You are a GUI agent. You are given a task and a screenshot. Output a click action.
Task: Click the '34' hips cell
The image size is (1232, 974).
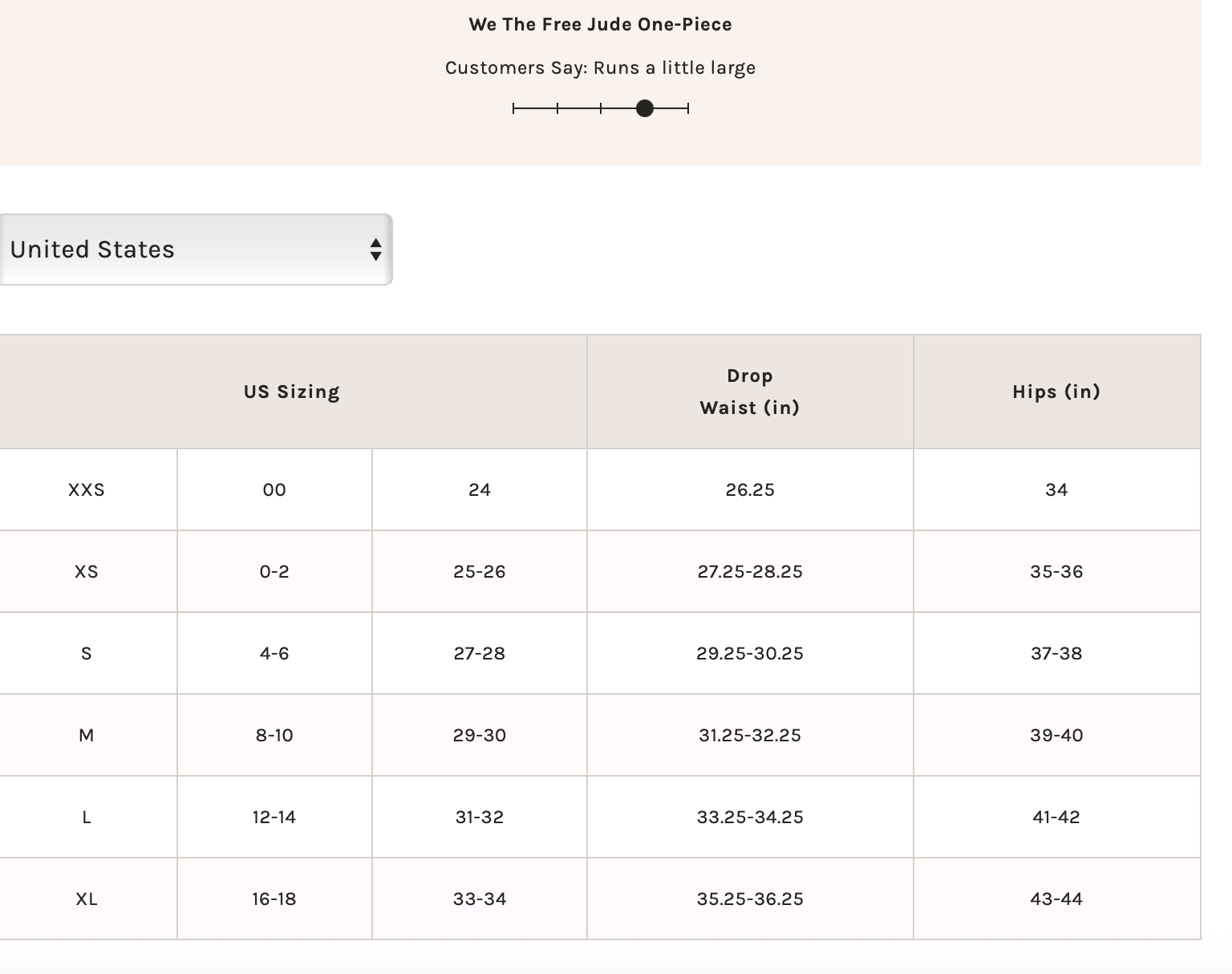pos(1056,489)
